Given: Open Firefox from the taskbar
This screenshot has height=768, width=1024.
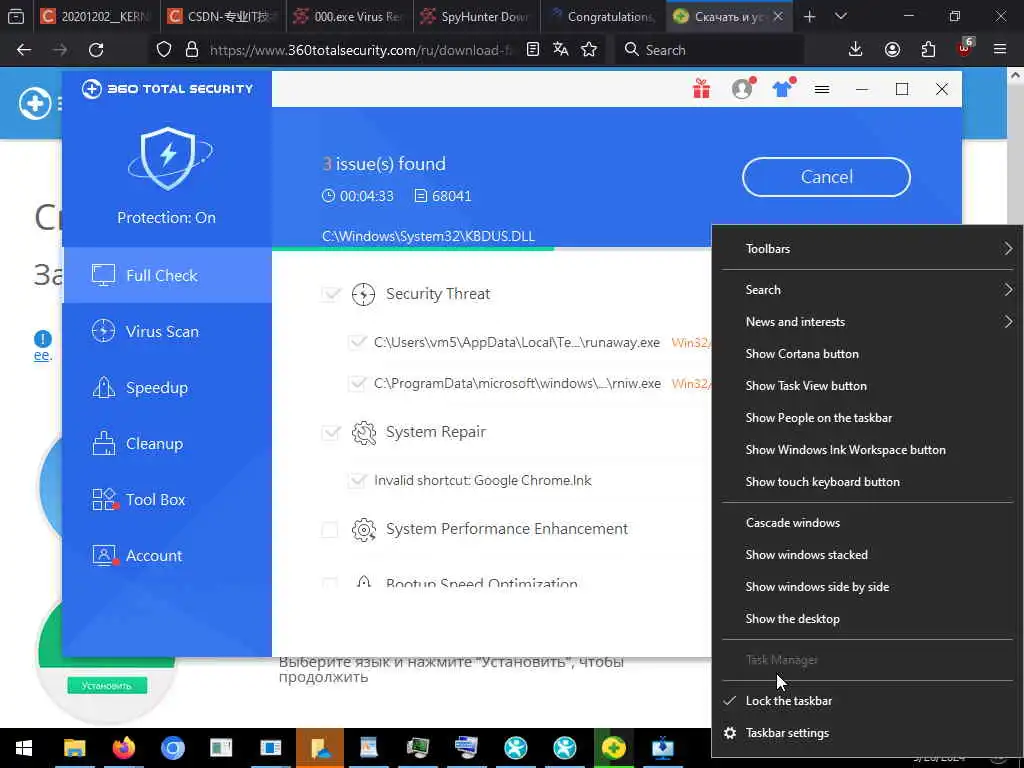Looking at the screenshot, I should click(123, 748).
